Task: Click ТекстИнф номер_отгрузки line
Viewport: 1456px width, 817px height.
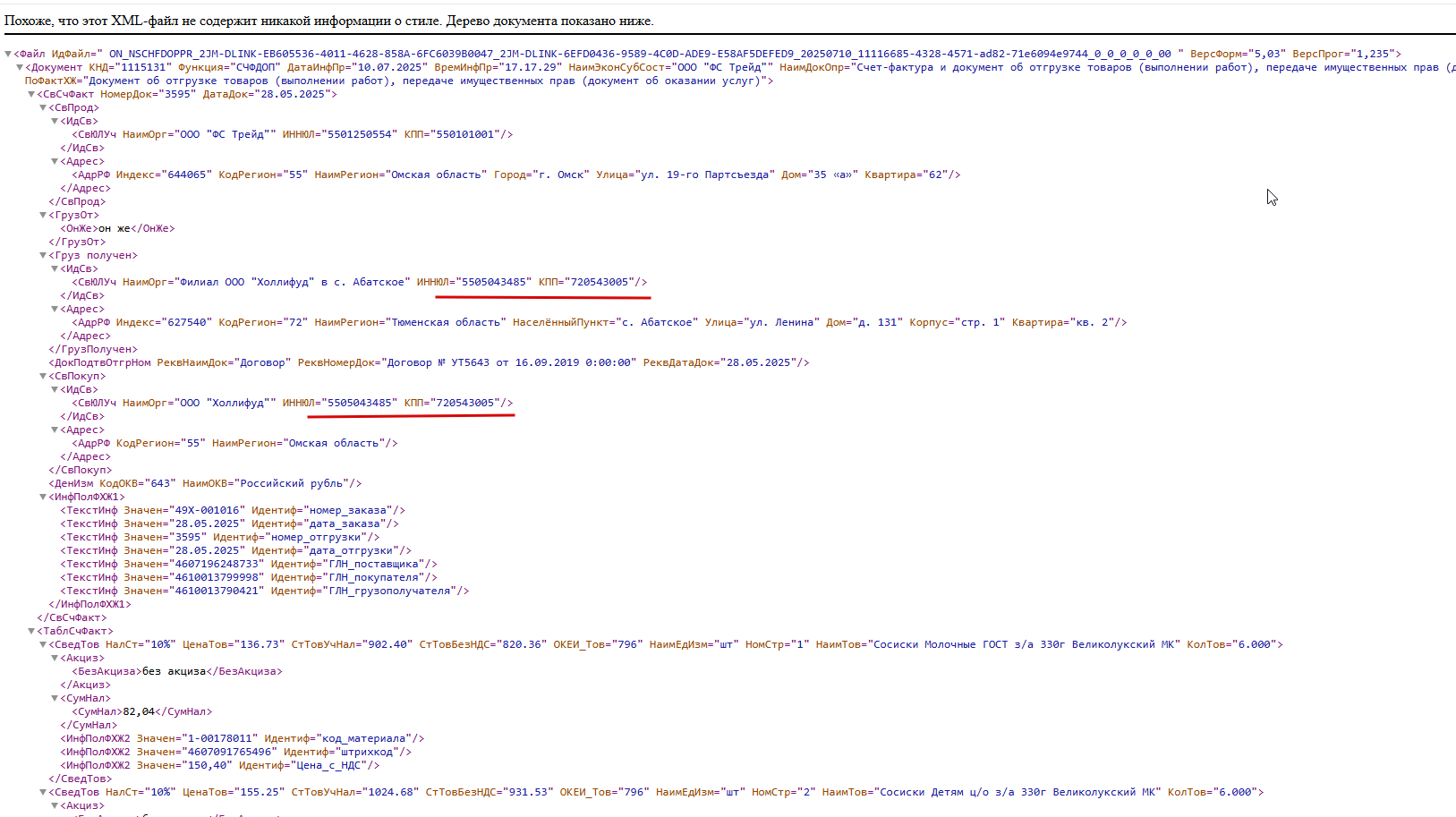Action: (x=220, y=537)
